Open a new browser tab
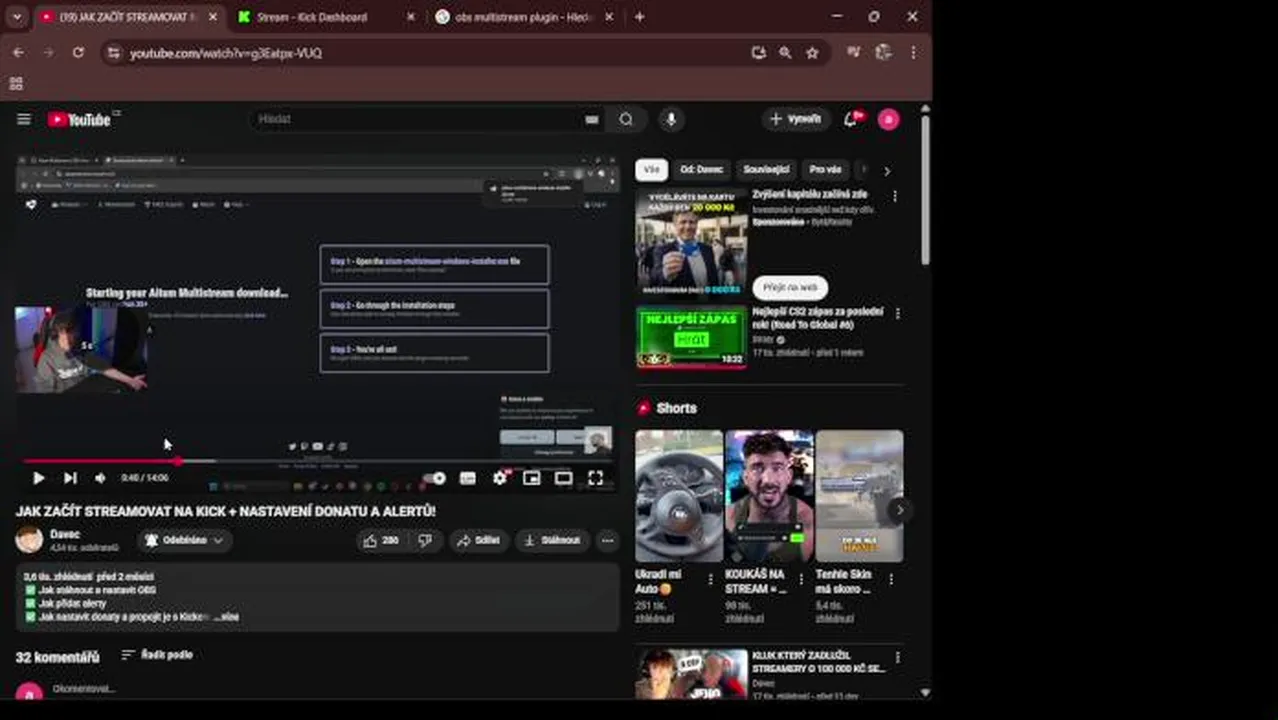Image resolution: width=1278 pixels, height=720 pixels. pyautogui.click(x=639, y=17)
